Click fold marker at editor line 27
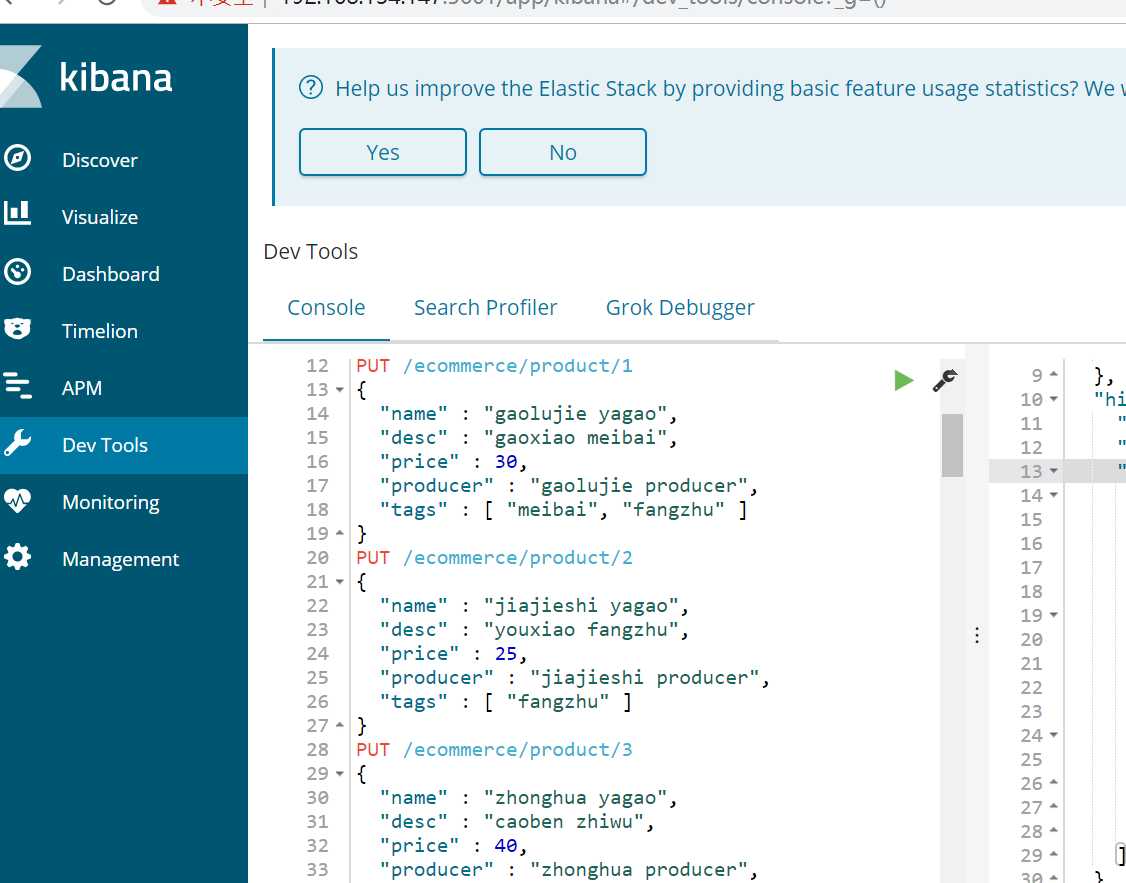The height and width of the screenshot is (883, 1126). 339,725
